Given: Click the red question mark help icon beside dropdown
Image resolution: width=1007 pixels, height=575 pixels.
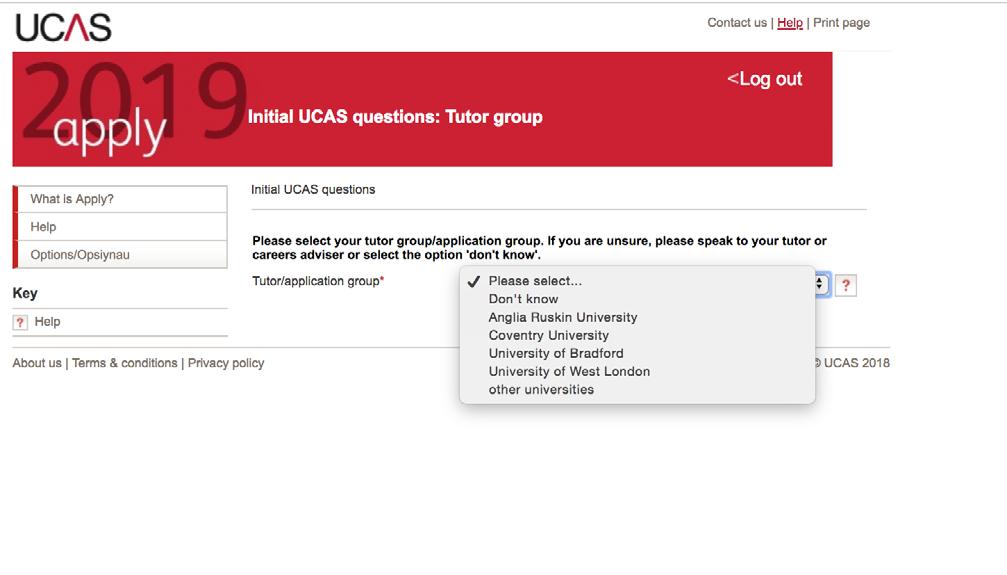Looking at the screenshot, I should click(846, 286).
